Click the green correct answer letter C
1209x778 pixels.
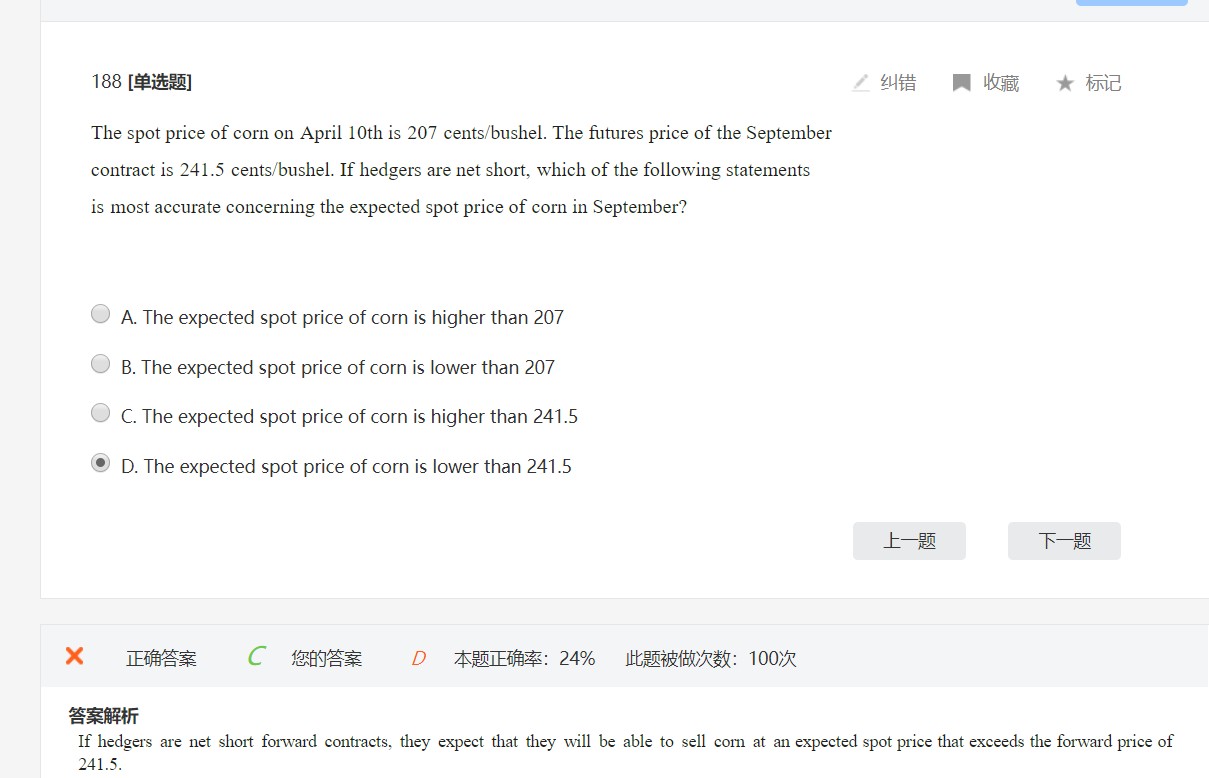pos(256,657)
